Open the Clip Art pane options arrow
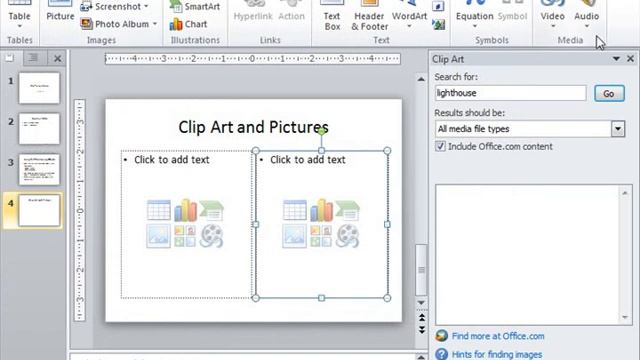Screen dimensions: 640x360 pos(616,59)
